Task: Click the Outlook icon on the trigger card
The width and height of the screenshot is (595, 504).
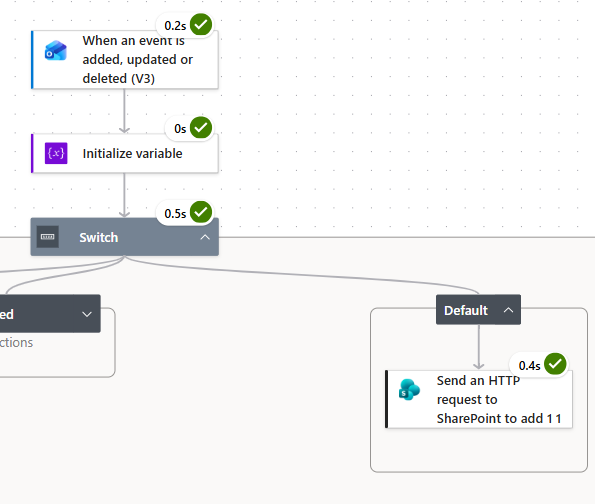Action: [x=56, y=50]
